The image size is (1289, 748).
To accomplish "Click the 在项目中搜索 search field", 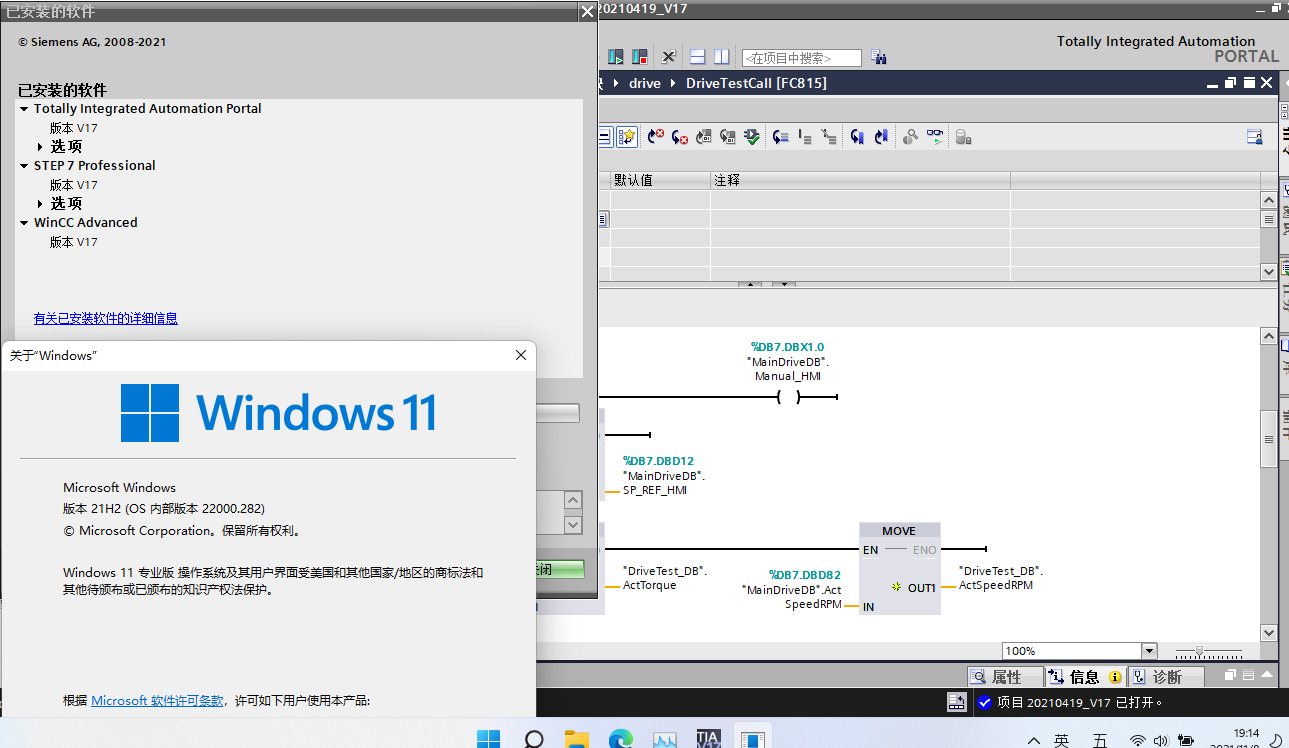I will coord(801,58).
